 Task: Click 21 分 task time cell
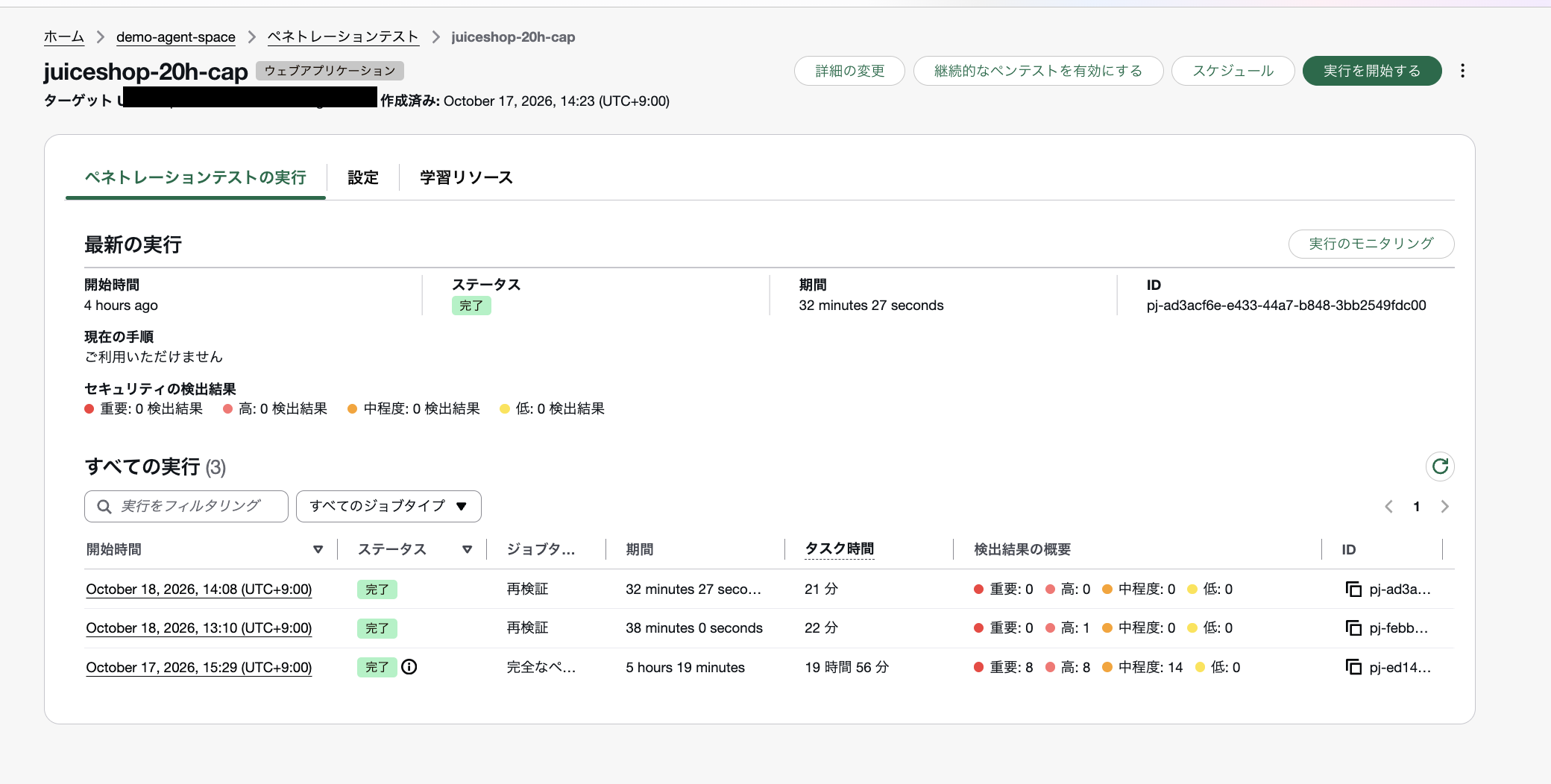click(x=822, y=589)
